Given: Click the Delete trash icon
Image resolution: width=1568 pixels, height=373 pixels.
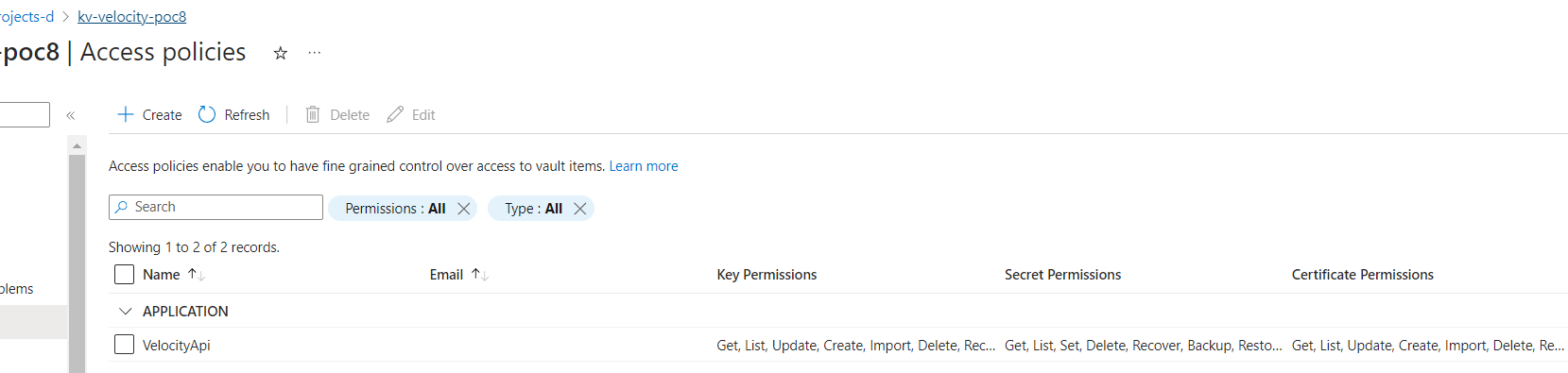Looking at the screenshot, I should pyautogui.click(x=313, y=114).
